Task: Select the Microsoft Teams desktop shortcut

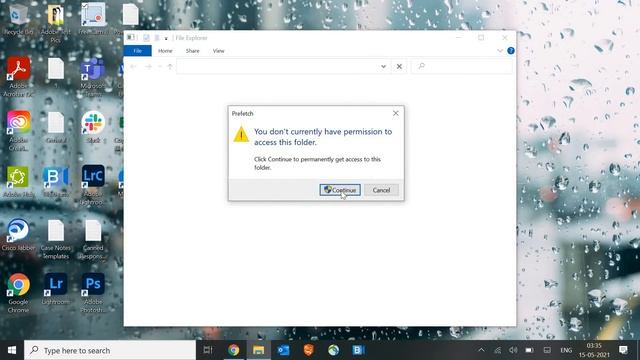Action: coord(93,77)
